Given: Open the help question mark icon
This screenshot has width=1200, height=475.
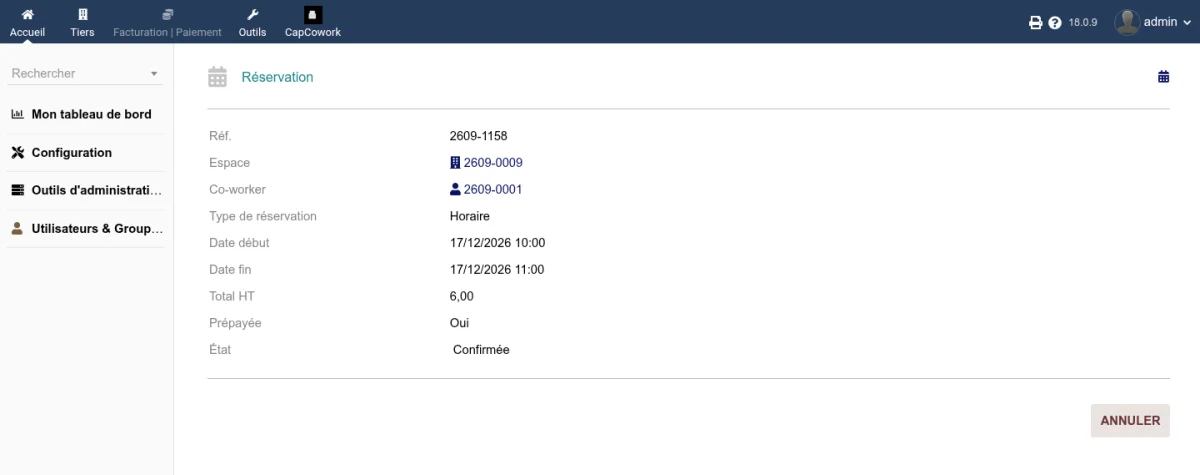Looking at the screenshot, I should 1054,22.
